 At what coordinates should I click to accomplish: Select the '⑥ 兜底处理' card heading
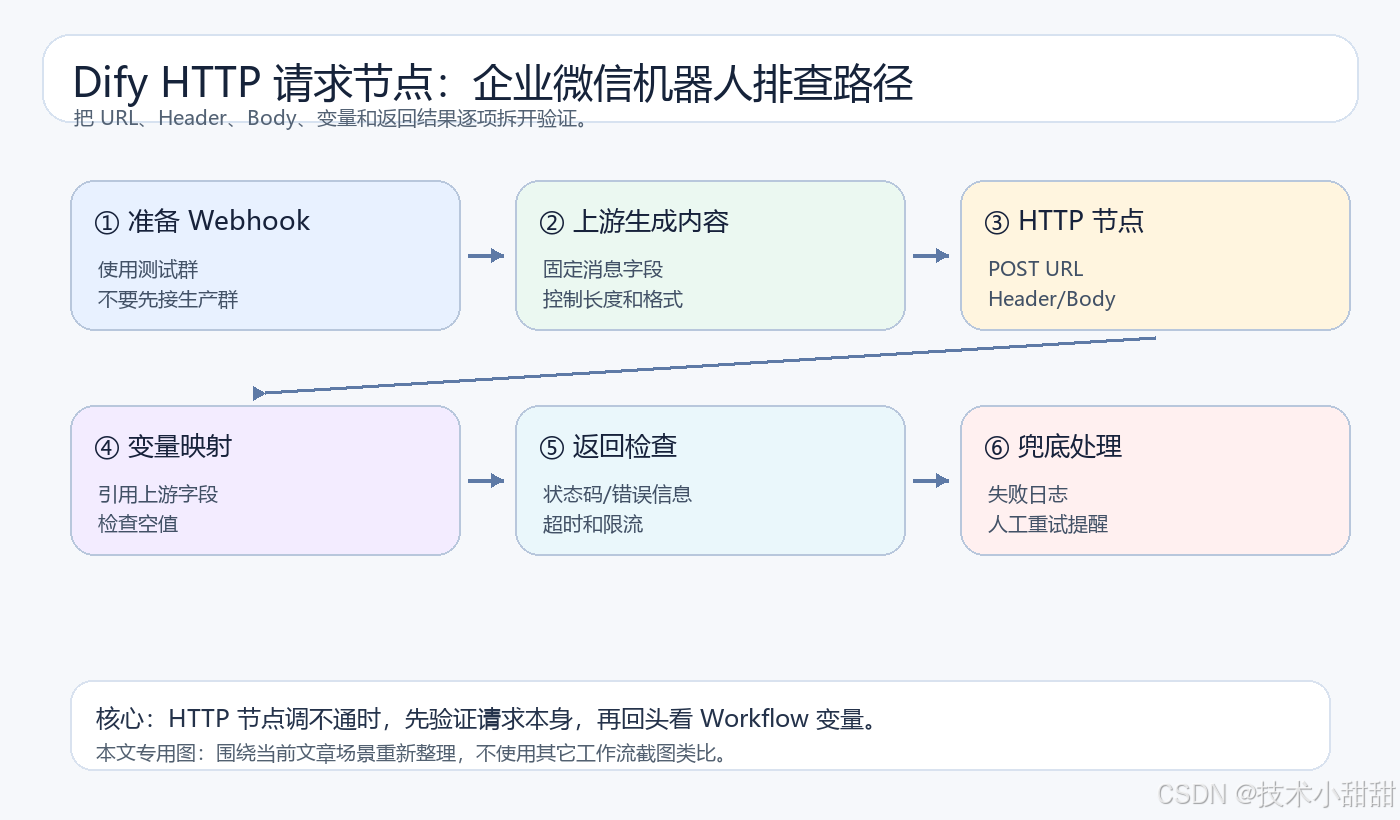(x=1053, y=446)
